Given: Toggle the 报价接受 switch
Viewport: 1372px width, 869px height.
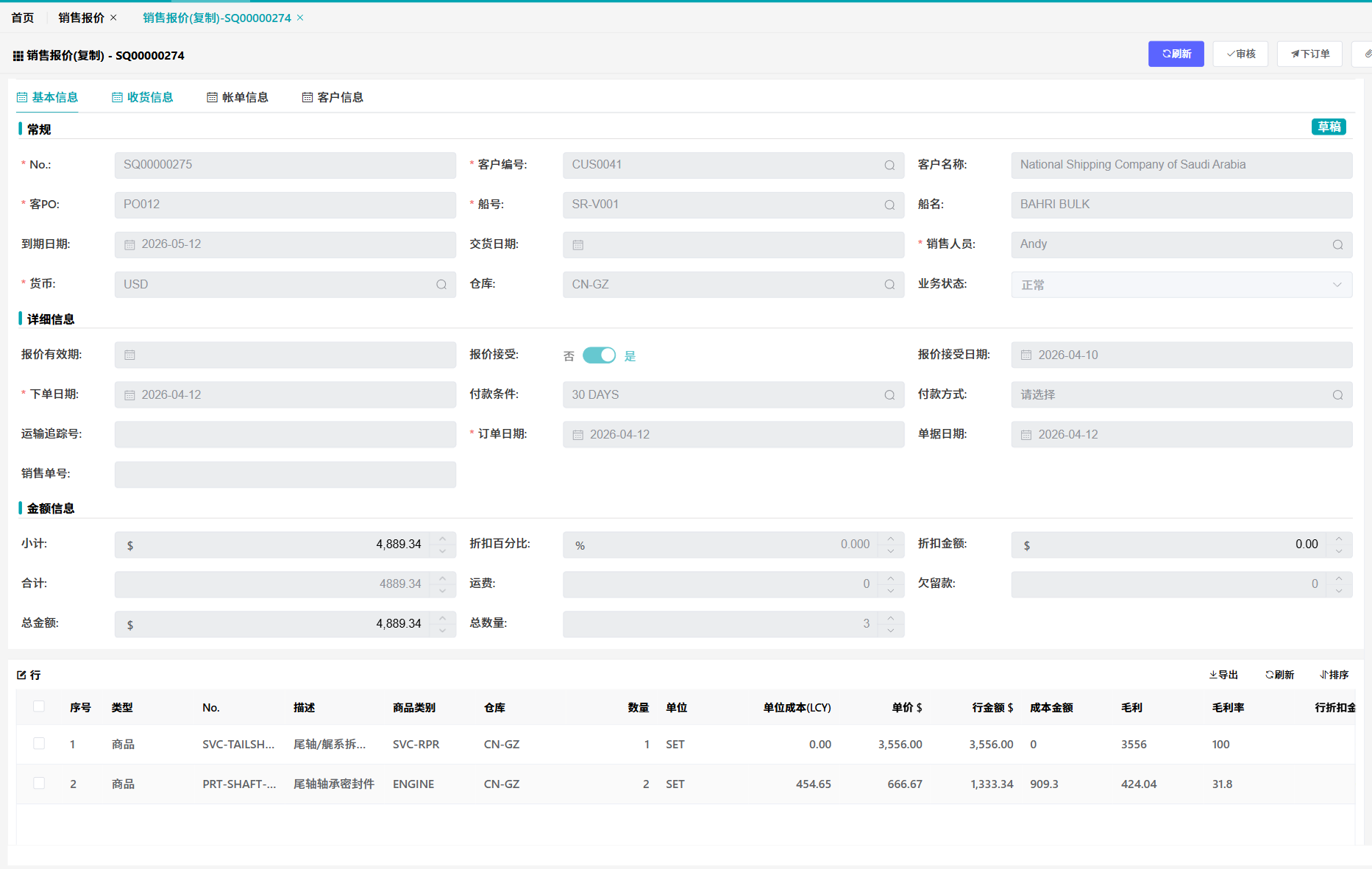Looking at the screenshot, I should click(599, 355).
